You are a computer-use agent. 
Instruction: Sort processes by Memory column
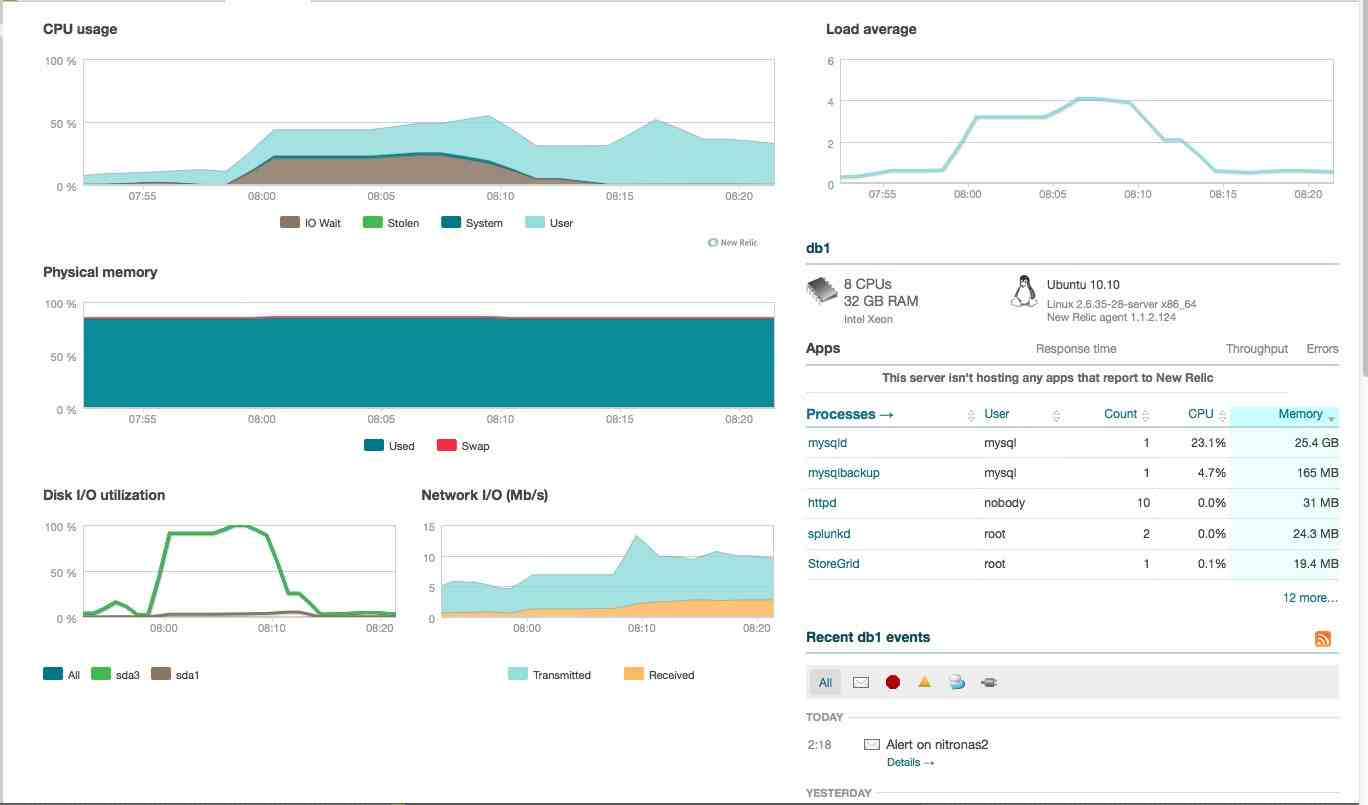point(1300,414)
